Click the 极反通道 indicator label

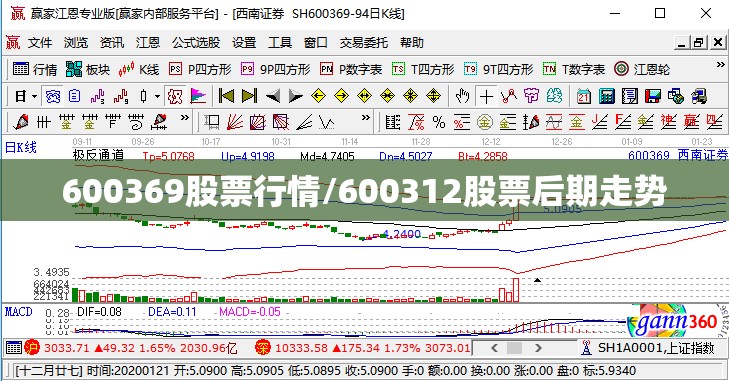tap(98, 155)
